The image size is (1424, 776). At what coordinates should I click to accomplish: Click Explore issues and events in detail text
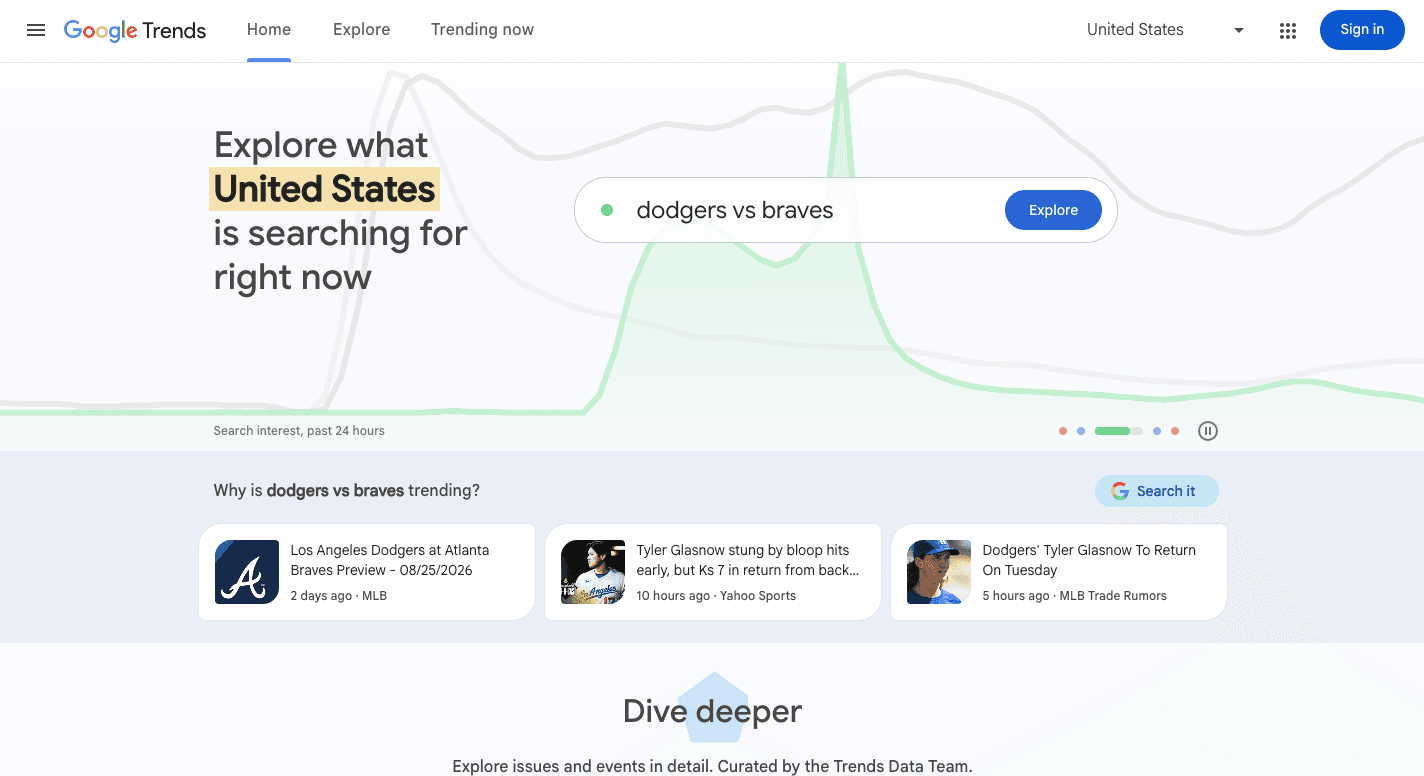pyautogui.click(x=712, y=767)
